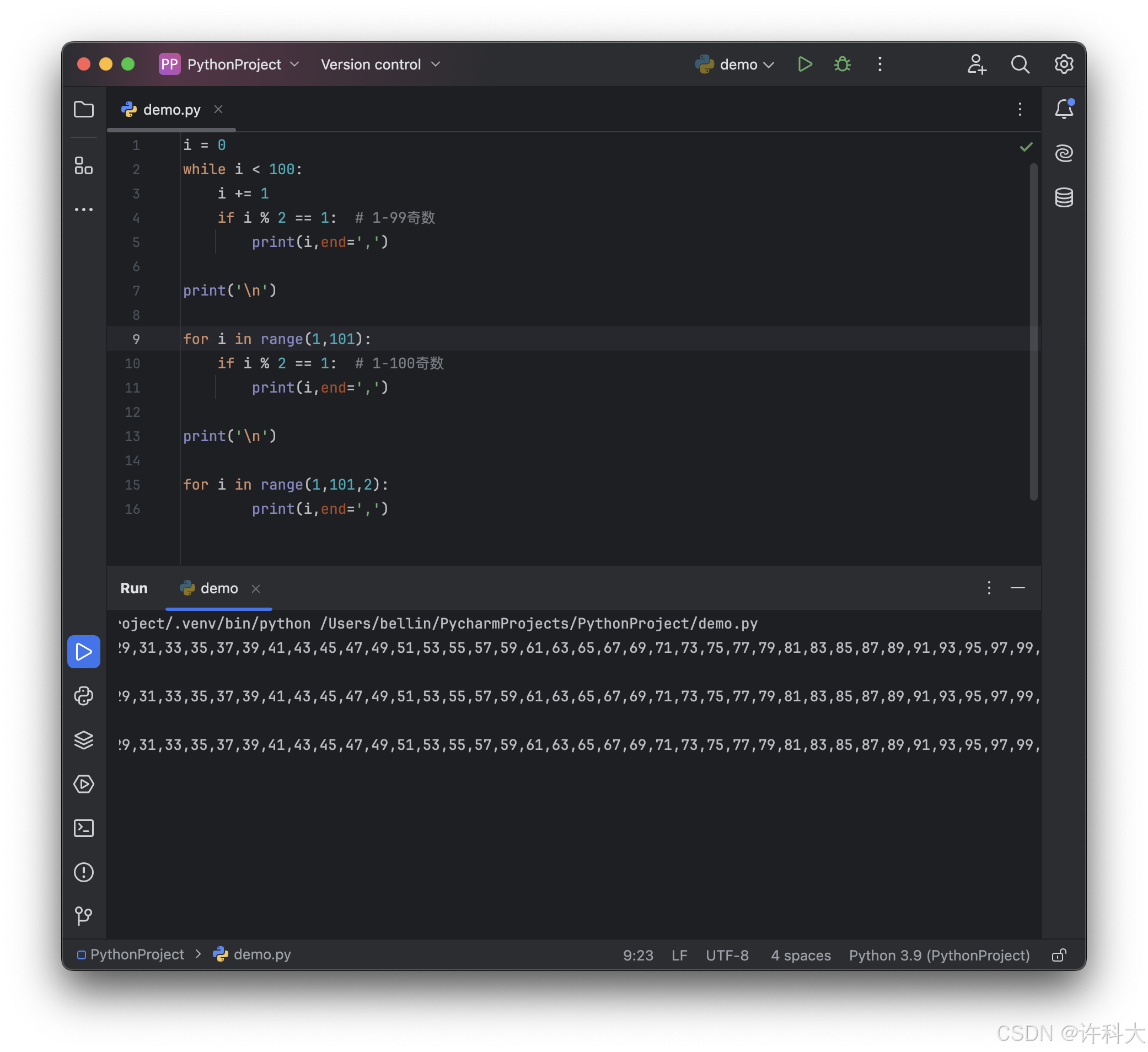Open Python Console tool window icon
Viewport: 1148px width, 1052px height.
coord(84,696)
